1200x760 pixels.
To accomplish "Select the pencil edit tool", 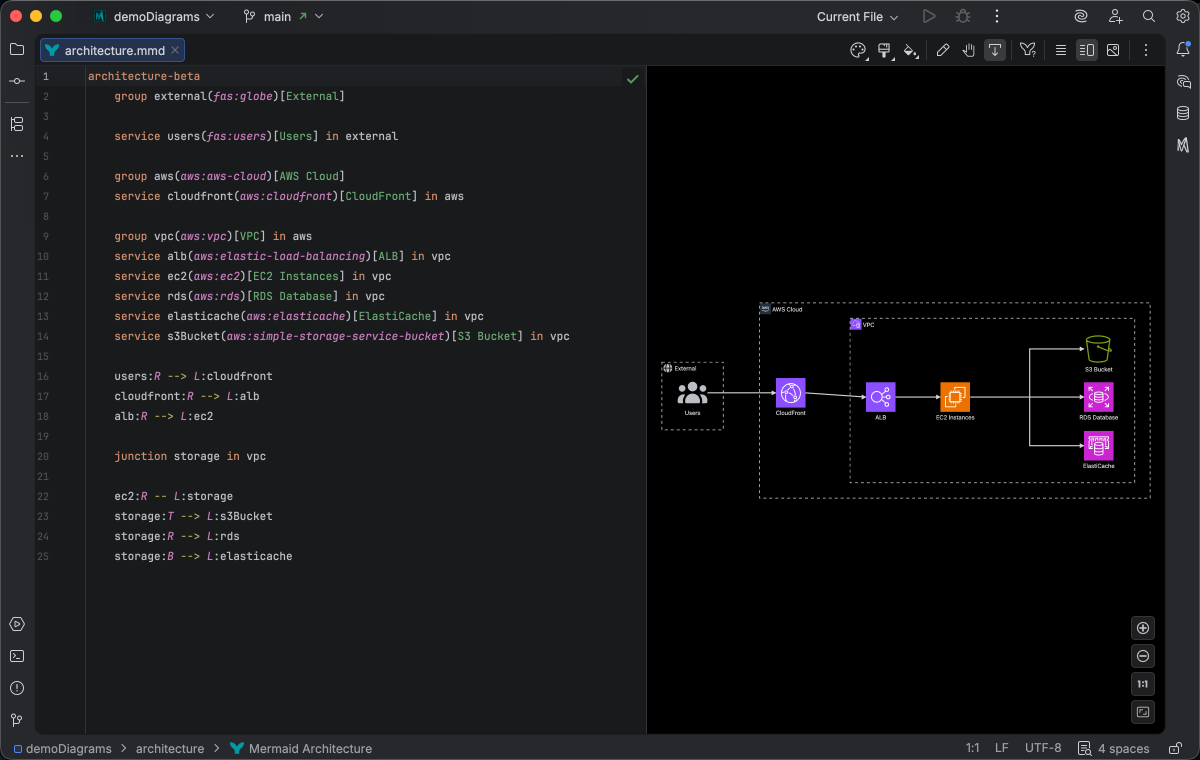I will click(943, 50).
